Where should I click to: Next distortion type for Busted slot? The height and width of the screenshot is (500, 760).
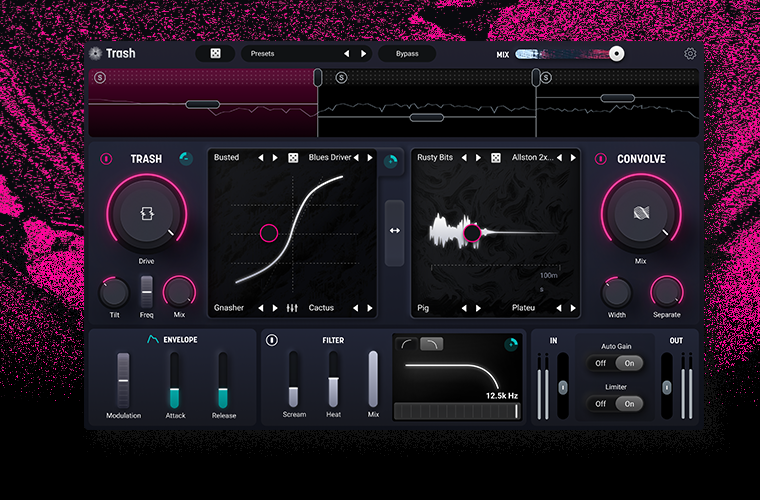coord(275,158)
